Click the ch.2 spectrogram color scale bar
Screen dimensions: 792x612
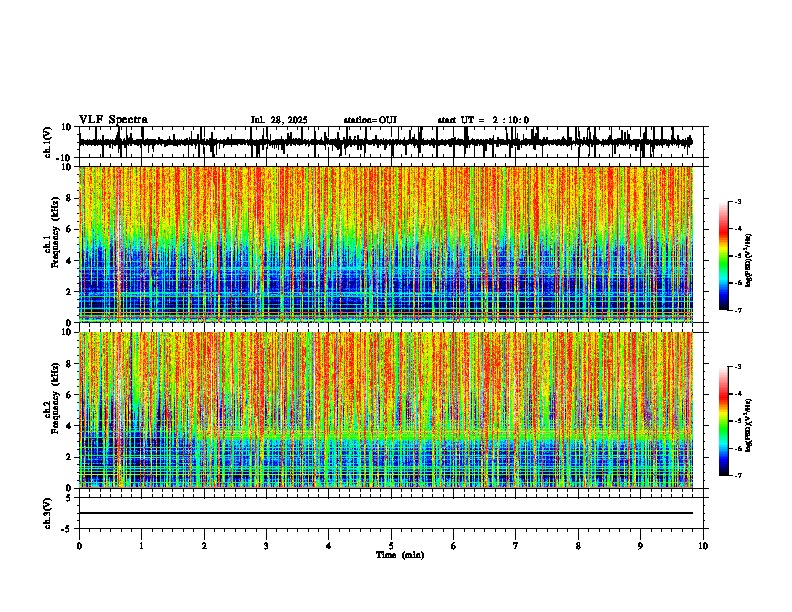coord(724,421)
